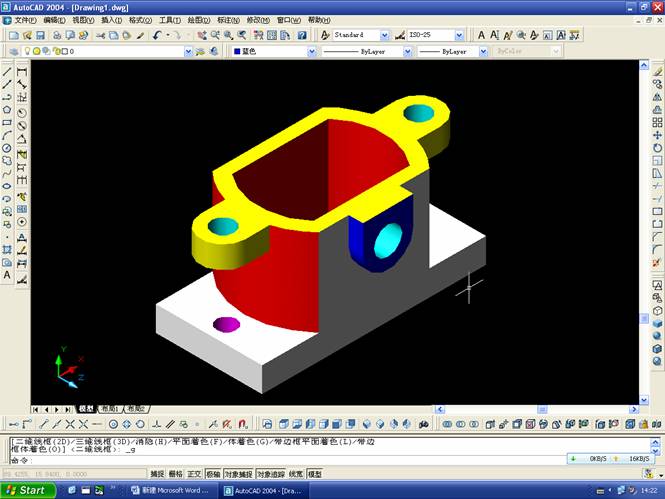The width and height of the screenshot is (665, 499).
Task: Open the 绘图(D) menu
Action: coord(198,20)
